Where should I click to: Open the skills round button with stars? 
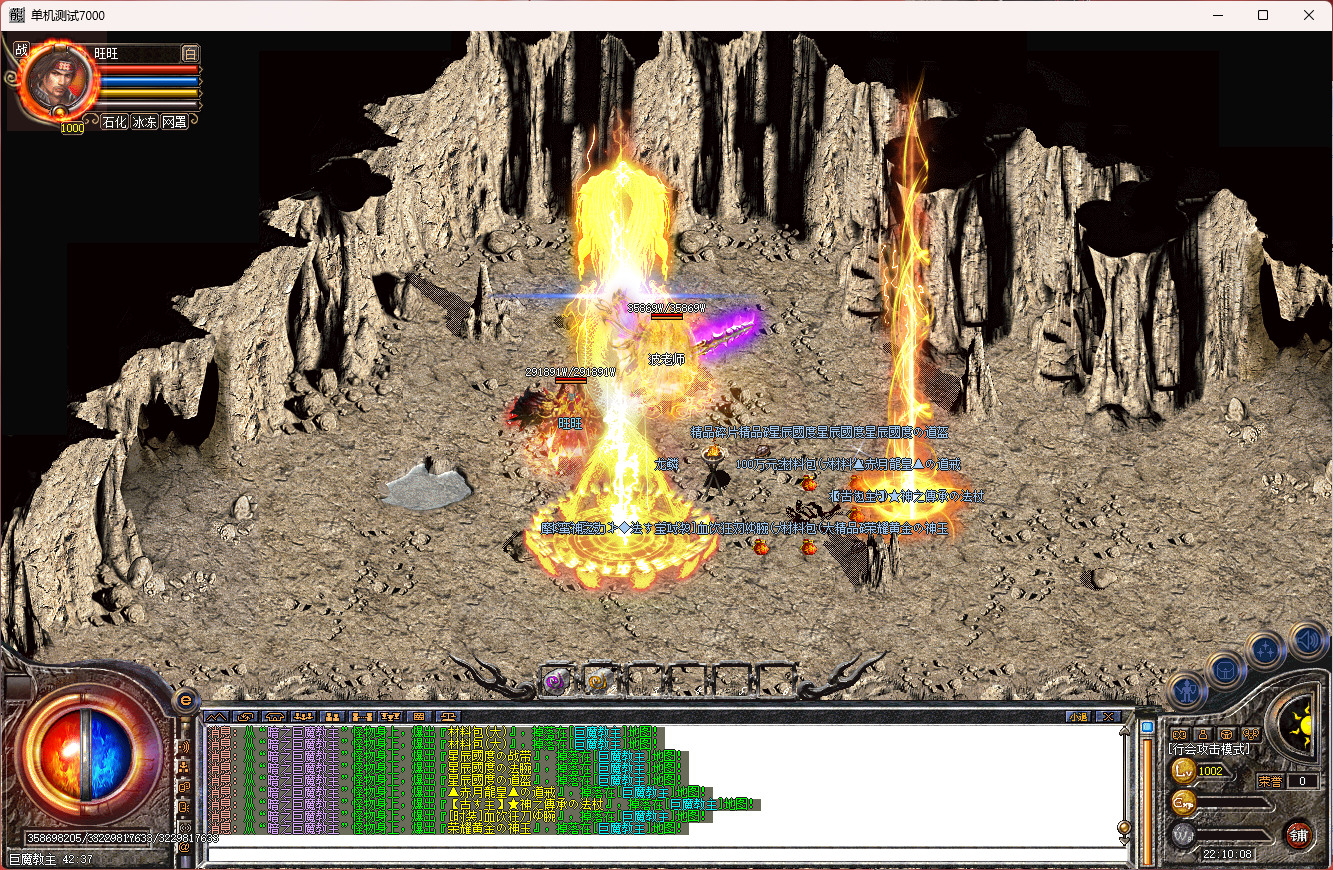(x=1265, y=650)
